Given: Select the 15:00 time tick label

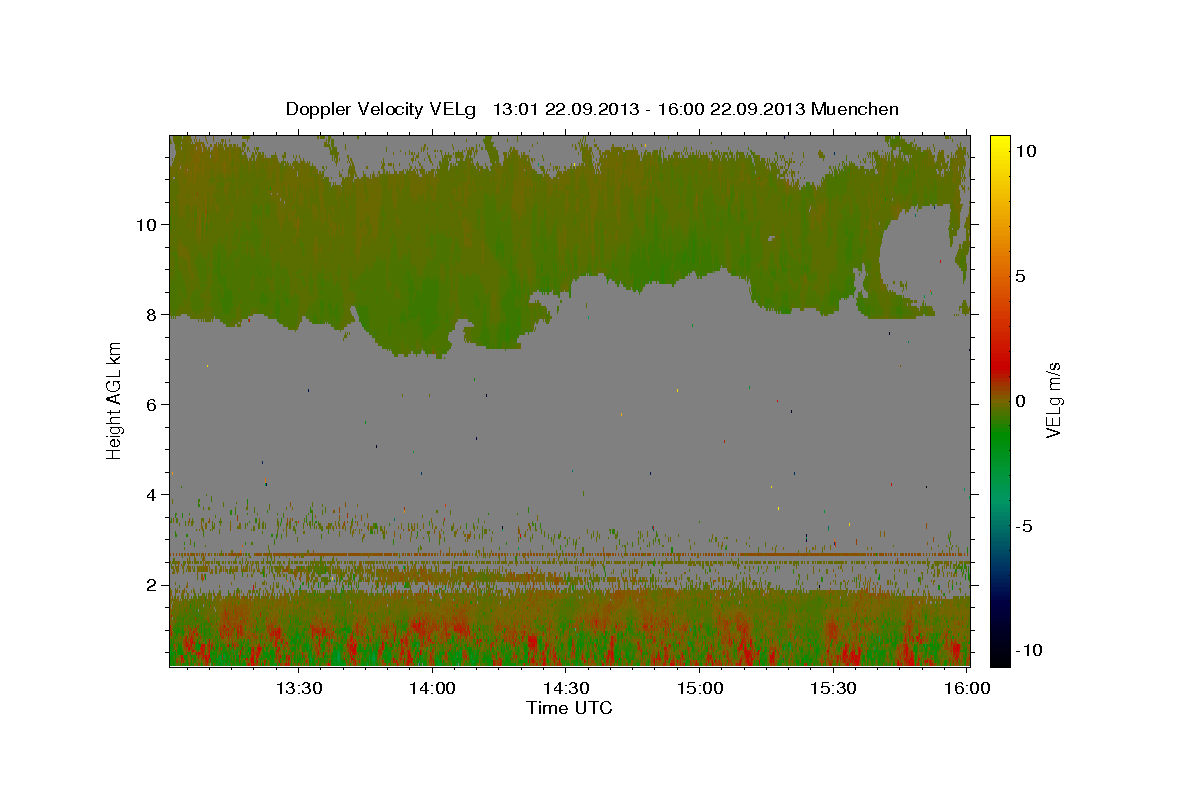Looking at the screenshot, I should [x=700, y=689].
